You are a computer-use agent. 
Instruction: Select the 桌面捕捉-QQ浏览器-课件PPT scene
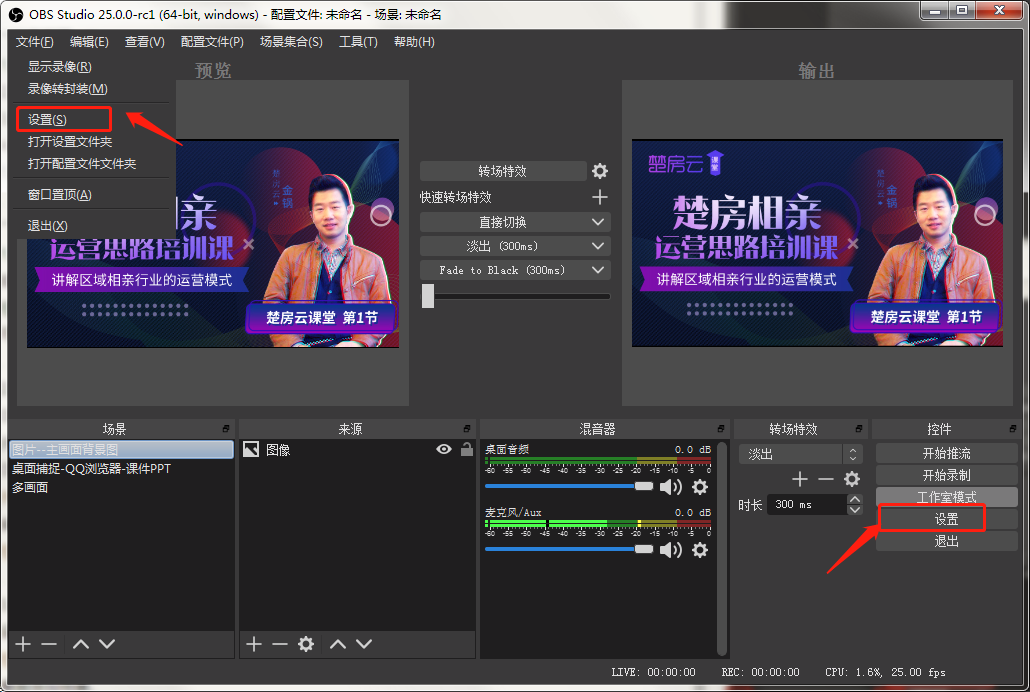coord(92,468)
